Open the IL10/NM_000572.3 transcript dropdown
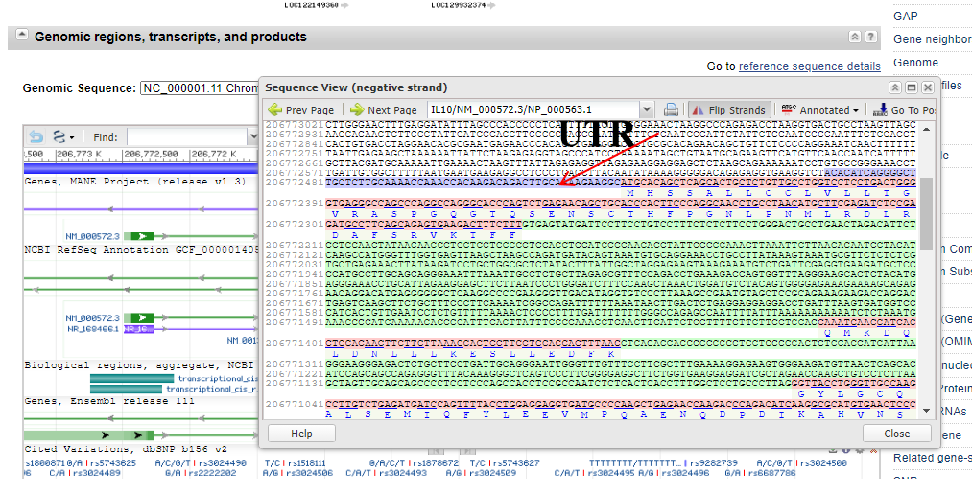This screenshot has height=480, width=972. [x=647, y=109]
